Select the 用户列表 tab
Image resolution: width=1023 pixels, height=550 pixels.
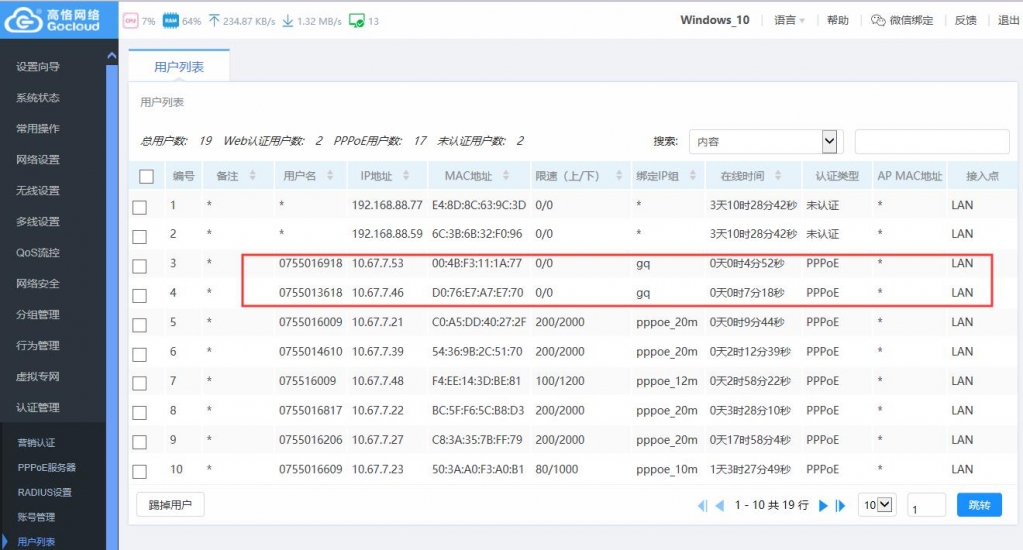pos(179,67)
